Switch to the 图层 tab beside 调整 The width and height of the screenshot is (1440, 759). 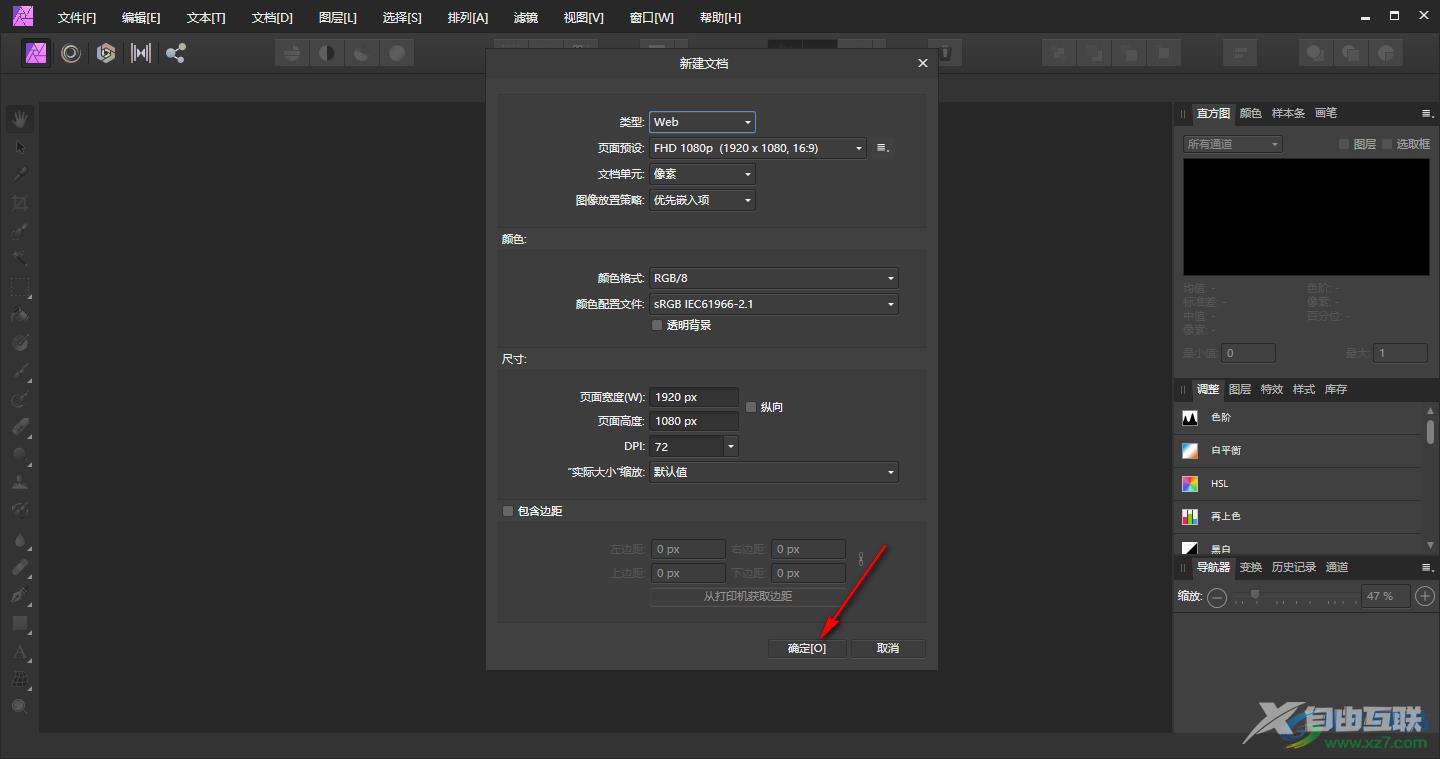click(1240, 389)
